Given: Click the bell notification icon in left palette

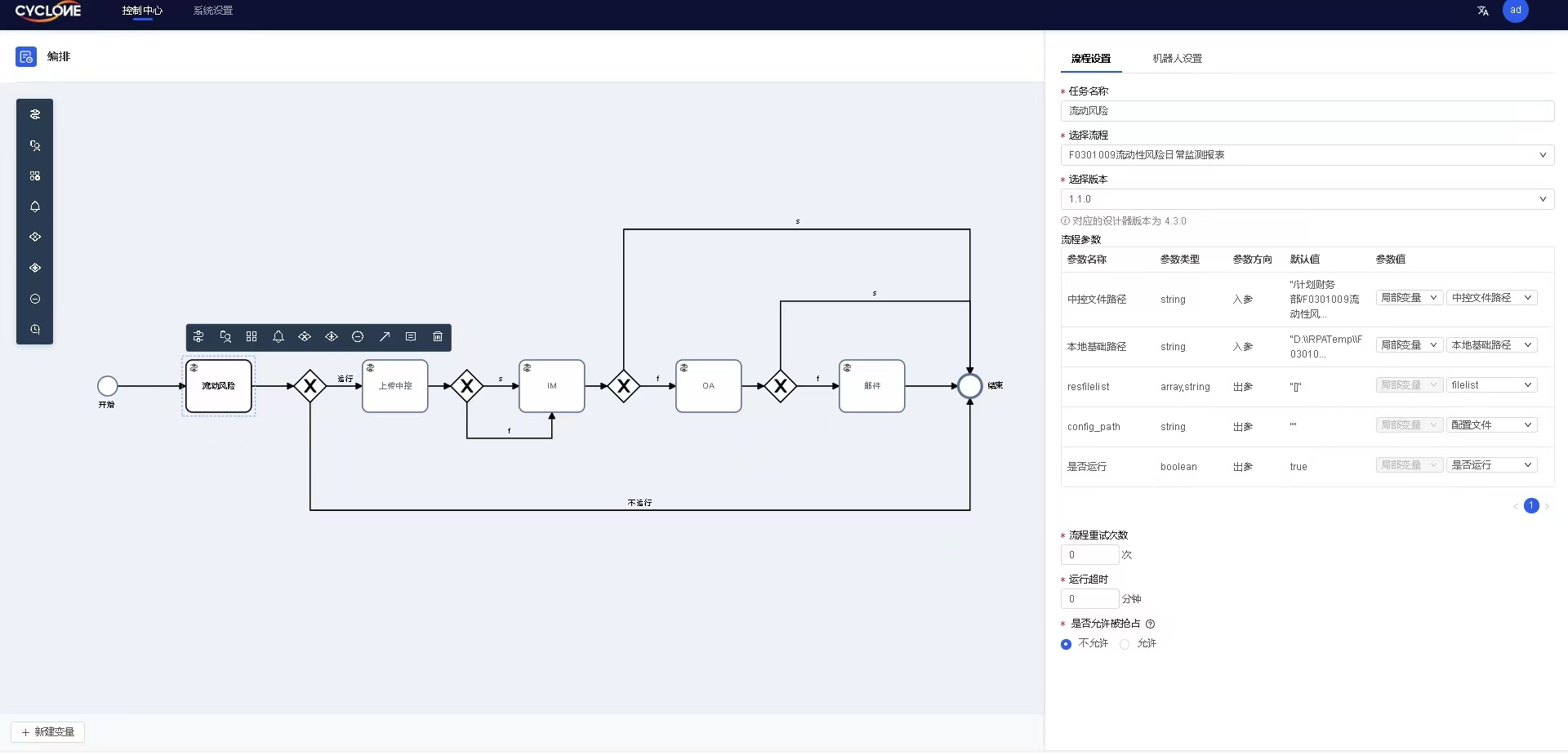Looking at the screenshot, I should [35, 207].
